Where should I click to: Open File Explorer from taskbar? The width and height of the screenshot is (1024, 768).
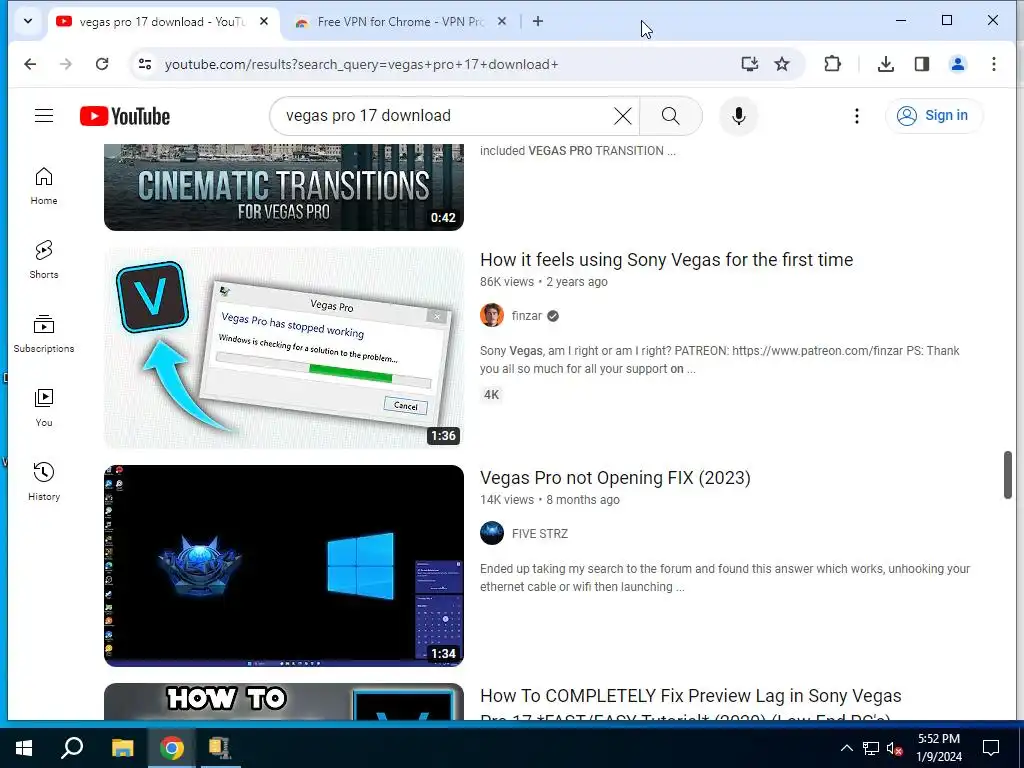[122, 748]
